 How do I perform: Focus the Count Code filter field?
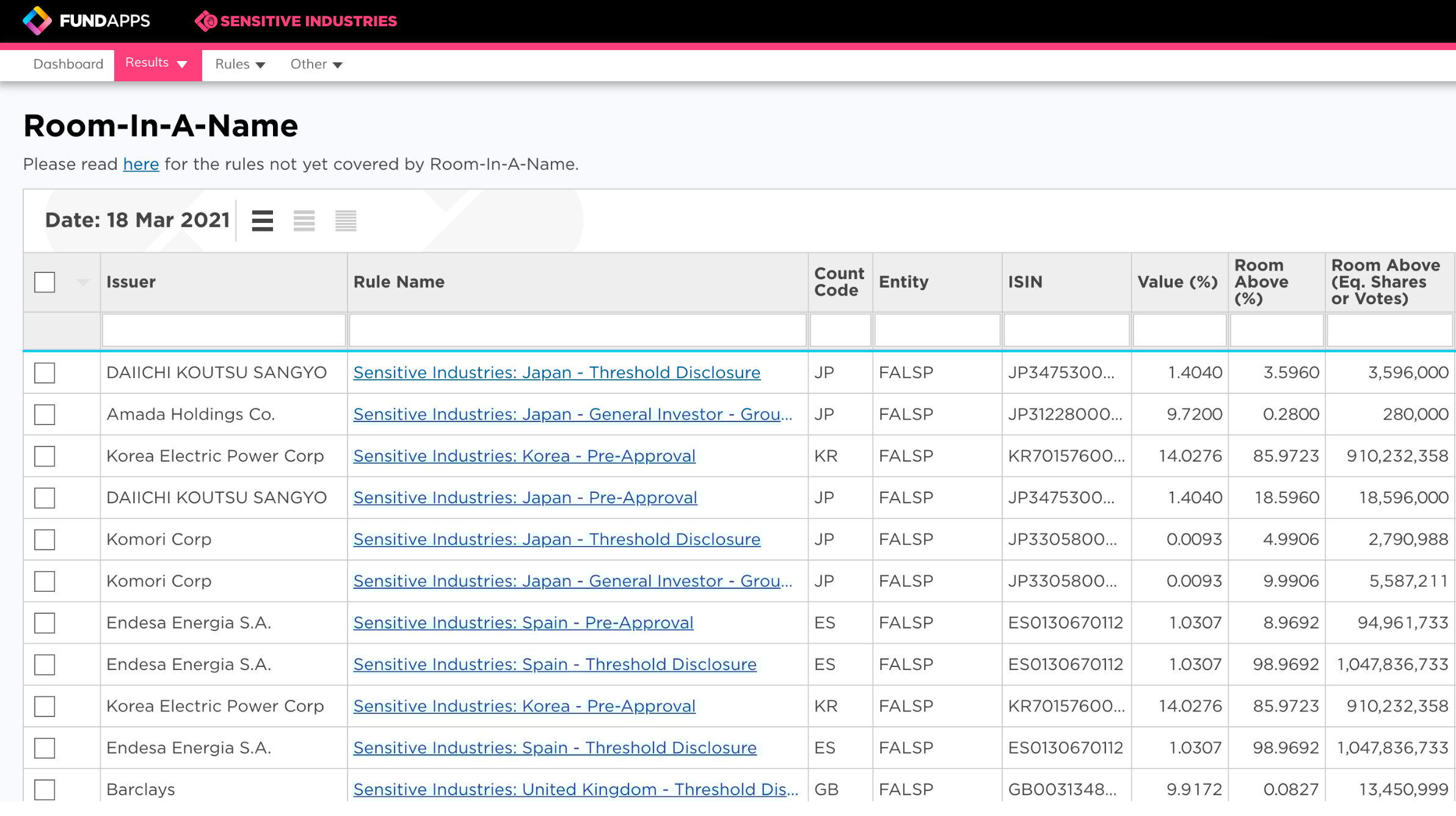coord(840,330)
